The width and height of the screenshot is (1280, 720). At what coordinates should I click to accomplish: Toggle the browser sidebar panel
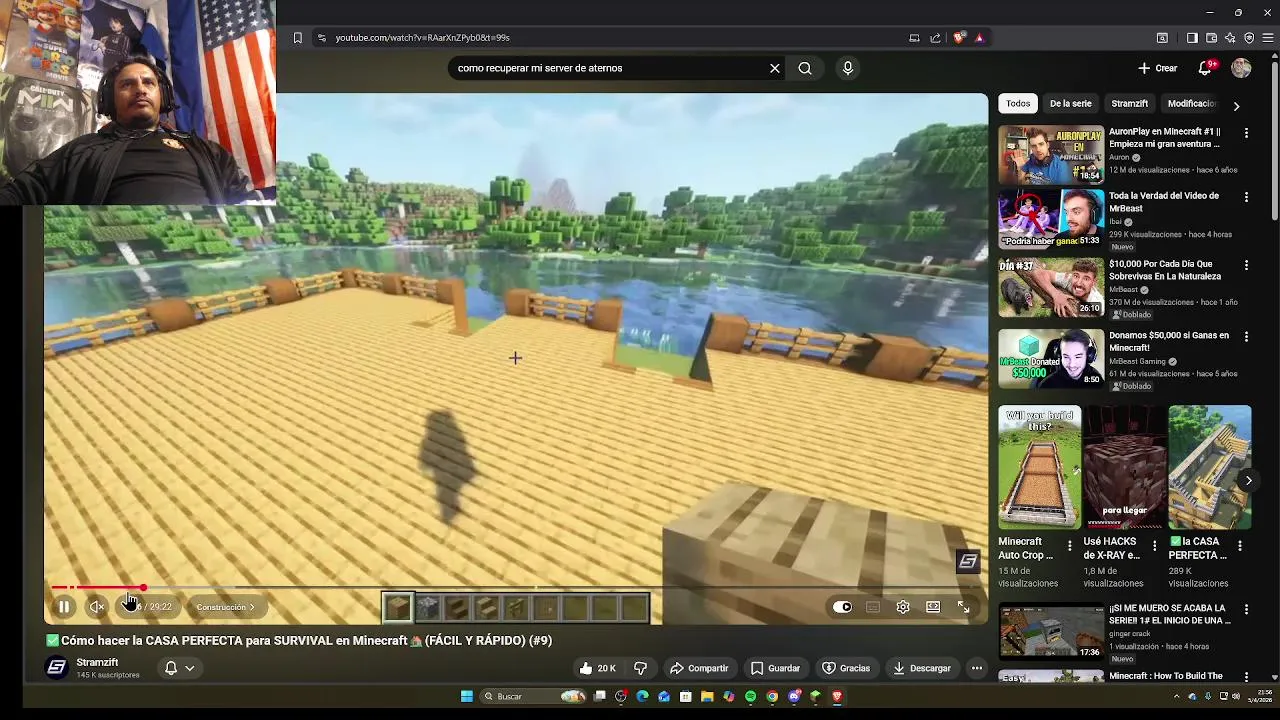point(1192,38)
